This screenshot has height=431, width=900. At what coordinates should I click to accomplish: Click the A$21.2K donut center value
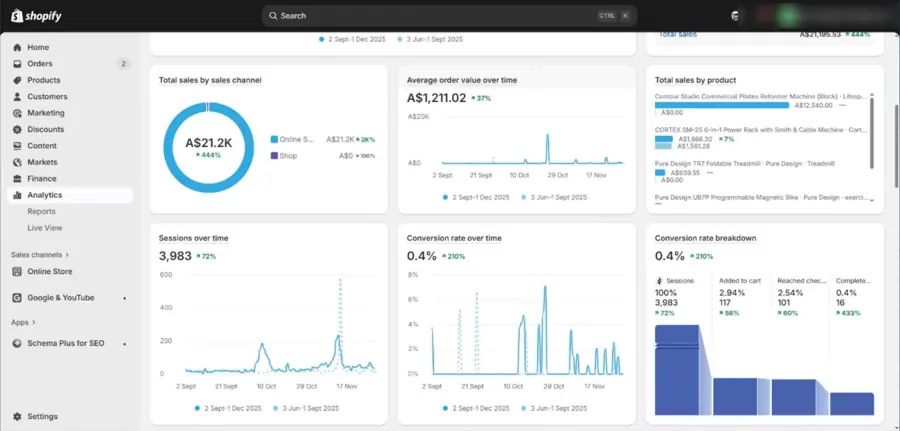208,143
